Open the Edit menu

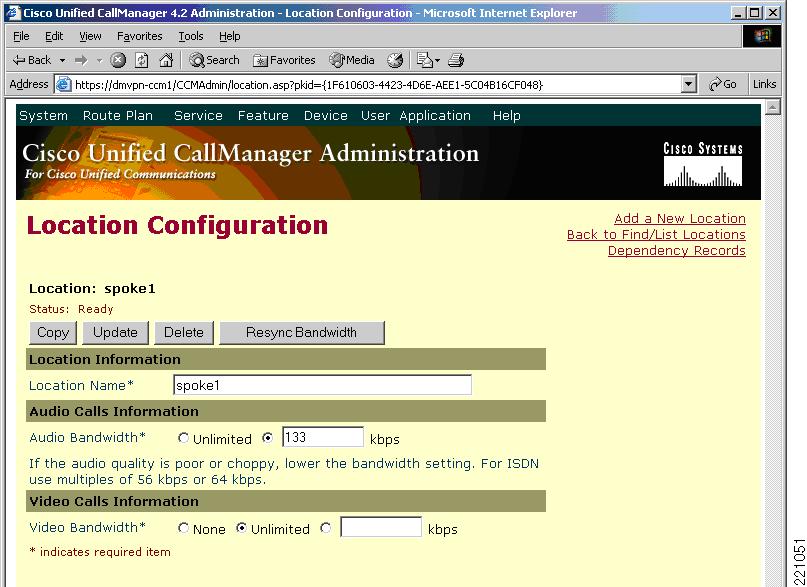pos(54,36)
